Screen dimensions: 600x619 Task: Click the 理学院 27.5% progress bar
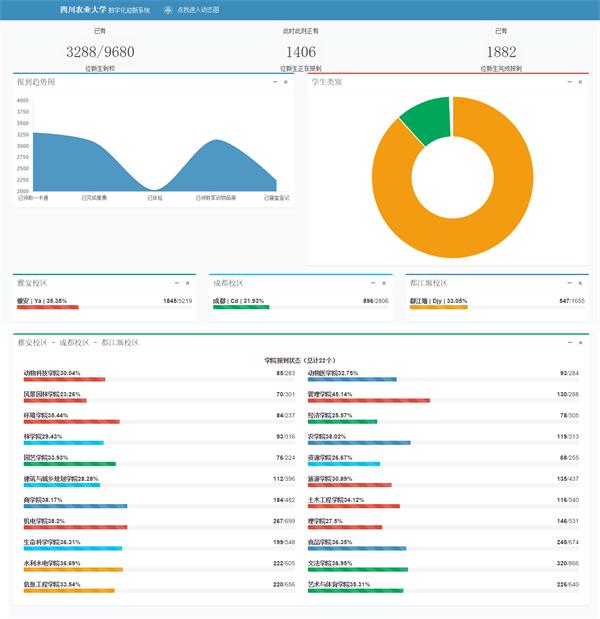[345, 527]
